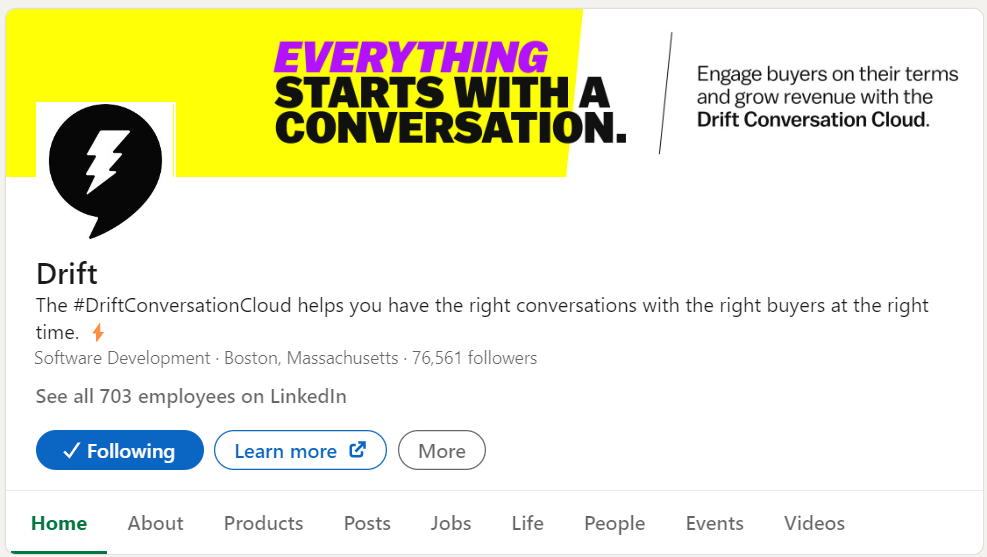Go to the Posts tab
This screenshot has width=987, height=557.
click(x=367, y=523)
